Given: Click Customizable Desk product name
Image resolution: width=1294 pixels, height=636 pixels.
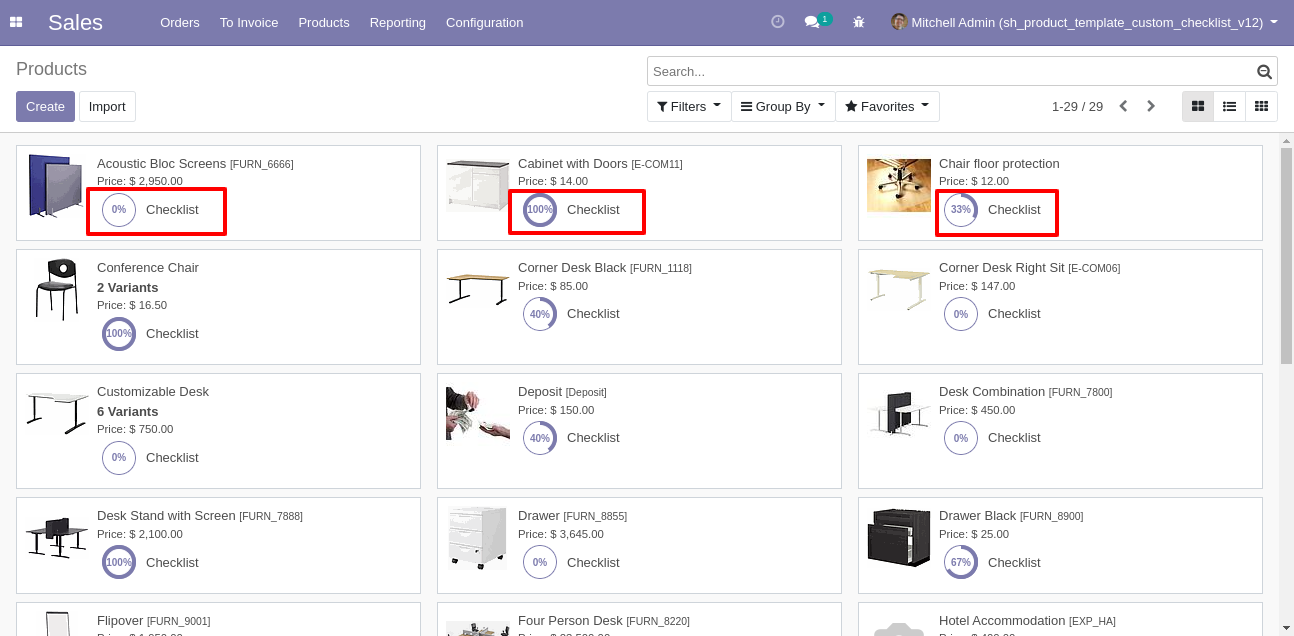Looking at the screenshot, I should pyautogui.click(x=153, y=392).
